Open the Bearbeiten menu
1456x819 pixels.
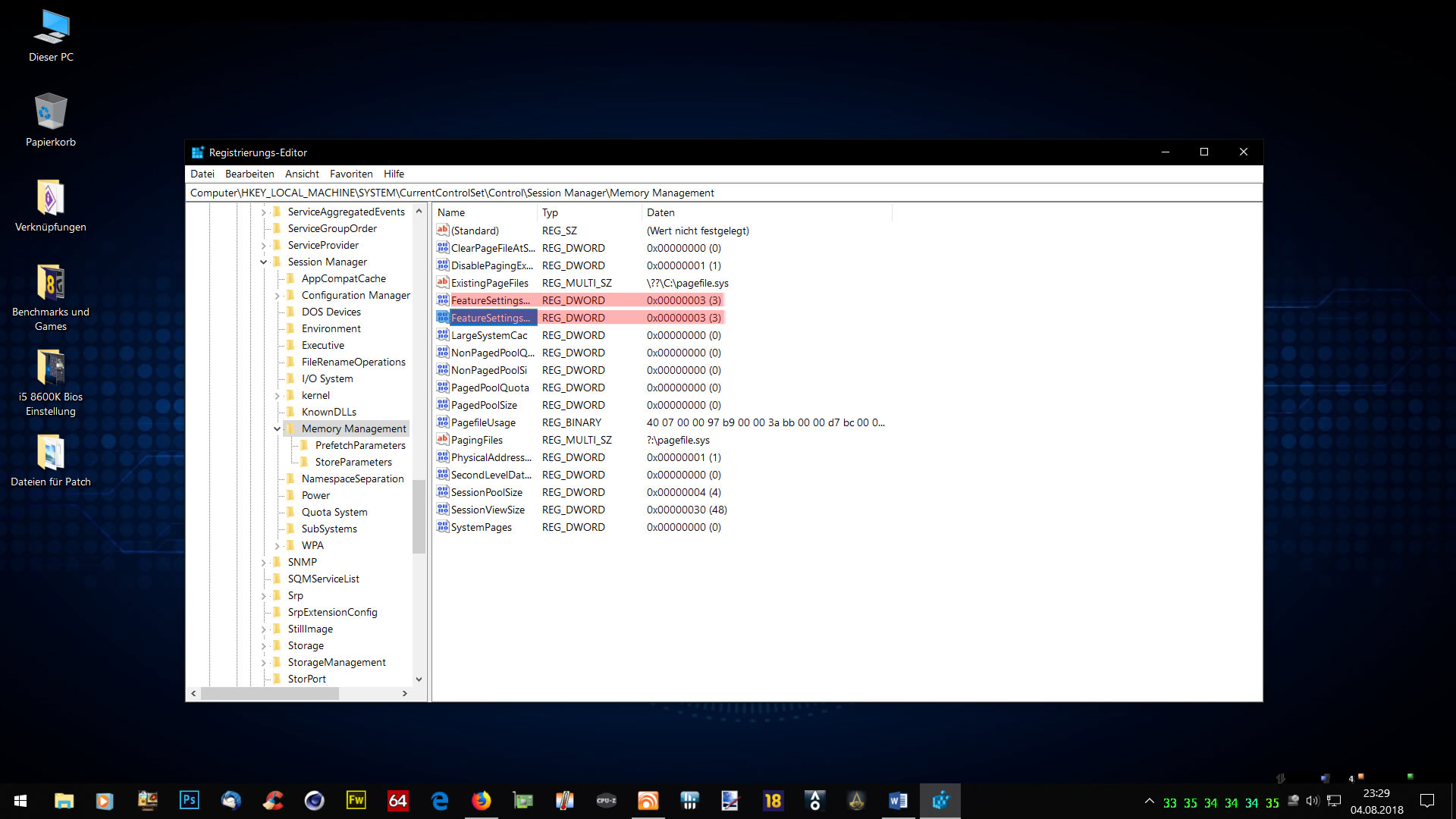click(249, 174)
